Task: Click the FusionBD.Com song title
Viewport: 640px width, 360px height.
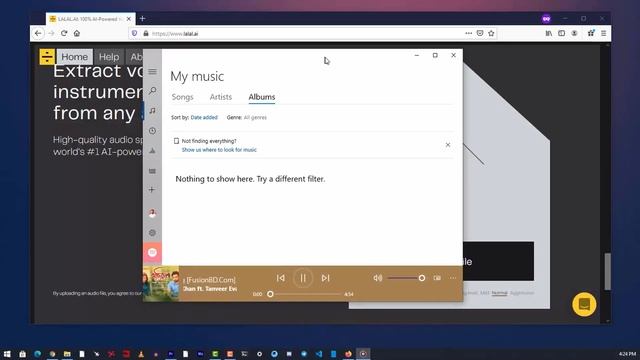Action: pyautogui.click(x=209, y=280)
